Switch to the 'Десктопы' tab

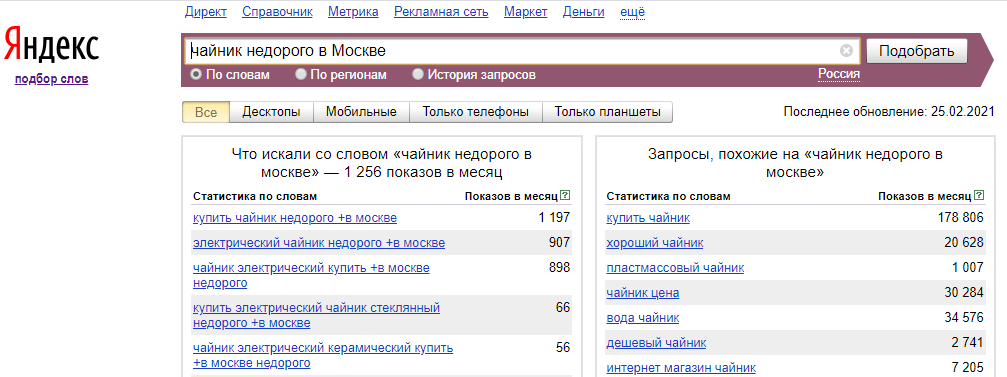271,112
